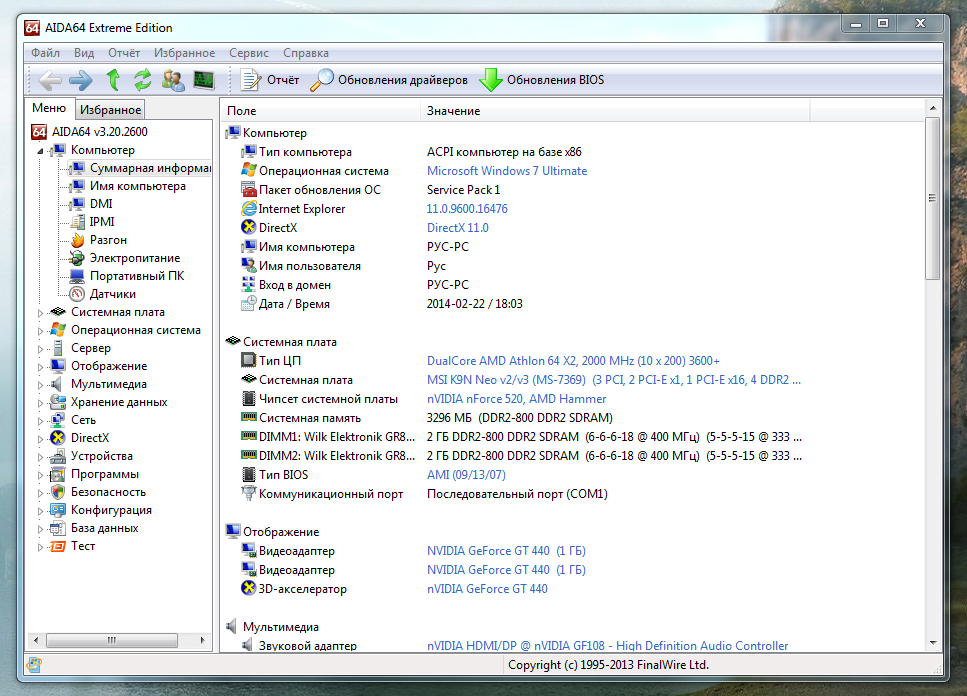Click the Электропитание power icon
The height and width of the screenshot is (696, 967).
[77, 258]
